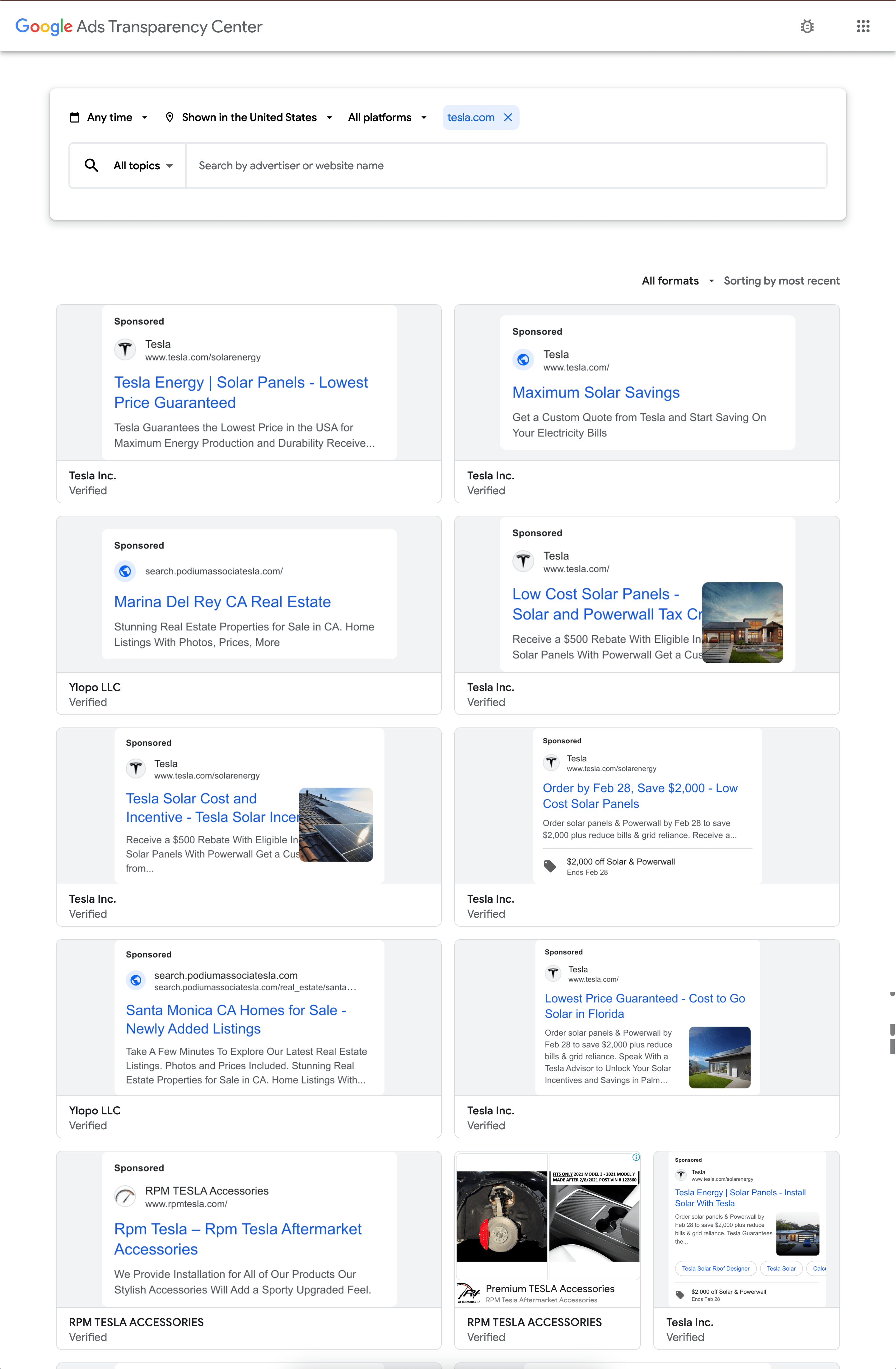Screen dimensions: 896x1369
Task: Click ad info icon on Premium TESLA image ad
Action: tap(636, 1157)
